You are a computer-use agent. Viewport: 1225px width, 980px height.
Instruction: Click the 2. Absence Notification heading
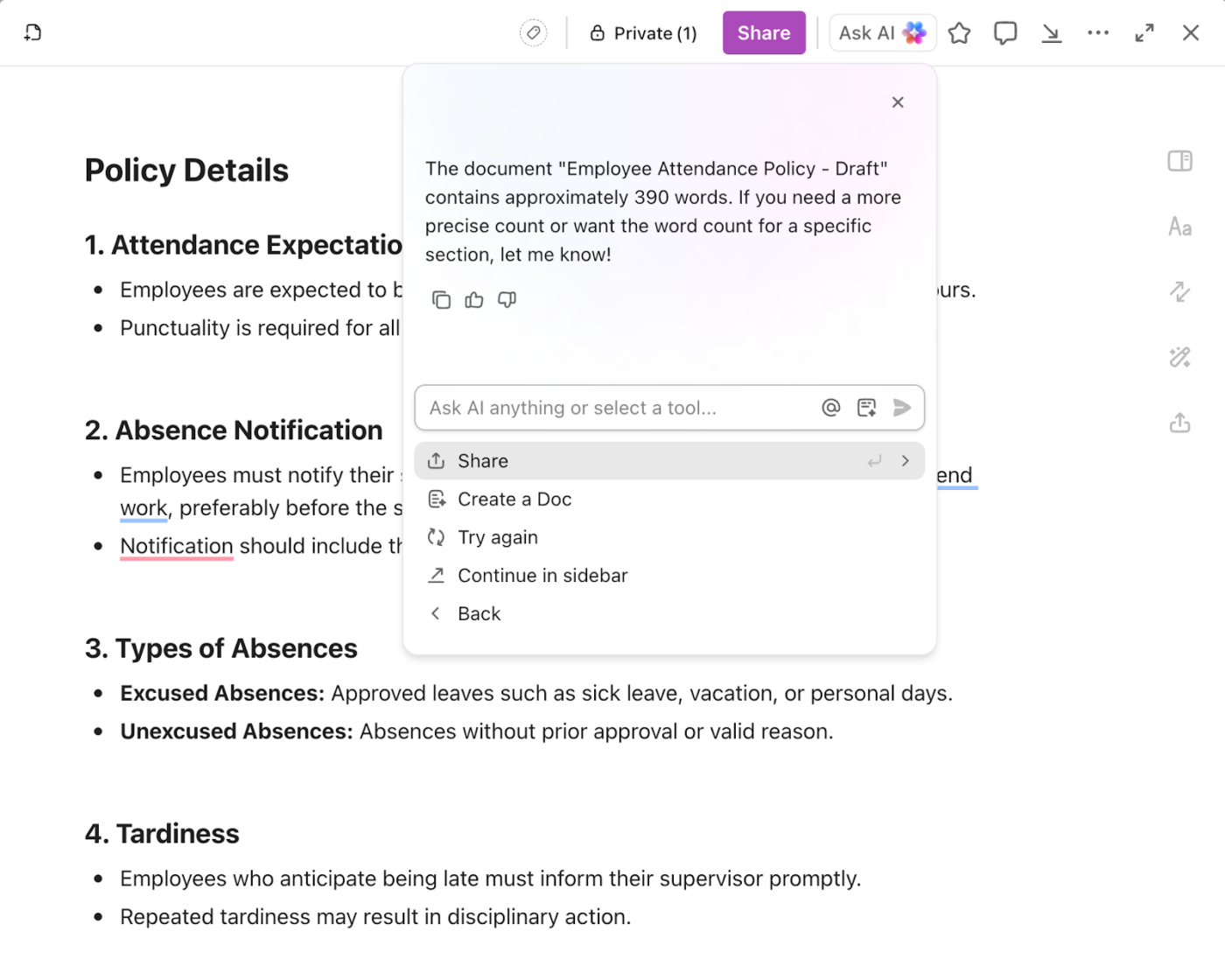[234, 430]
